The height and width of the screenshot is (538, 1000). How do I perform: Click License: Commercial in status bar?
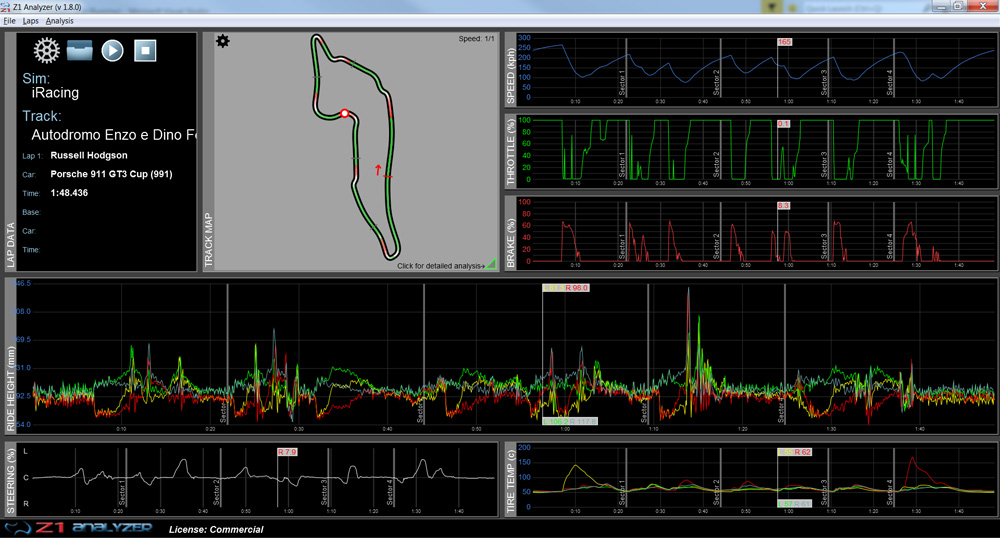216,530
